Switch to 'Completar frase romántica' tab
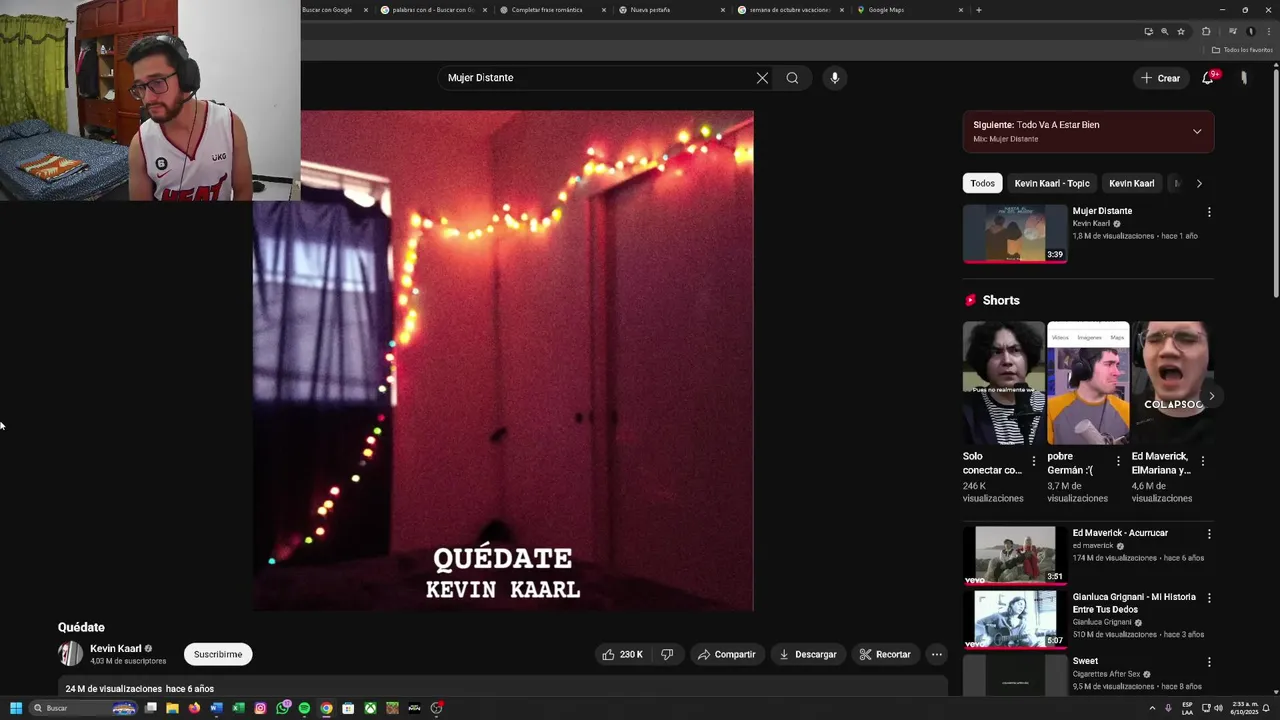The width and height of the screenshot is (1280, 720). (x=554, y=10)
